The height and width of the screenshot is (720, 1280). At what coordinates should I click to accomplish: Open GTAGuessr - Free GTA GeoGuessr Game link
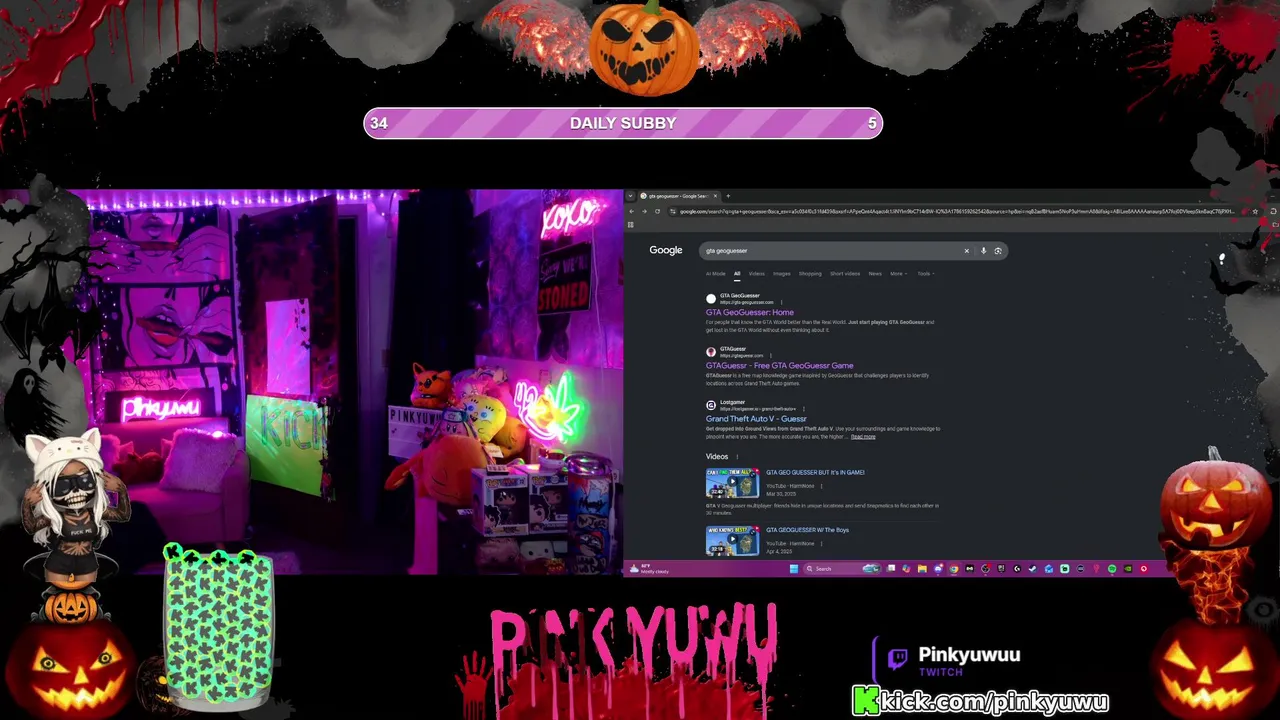(x=780, y=366)
